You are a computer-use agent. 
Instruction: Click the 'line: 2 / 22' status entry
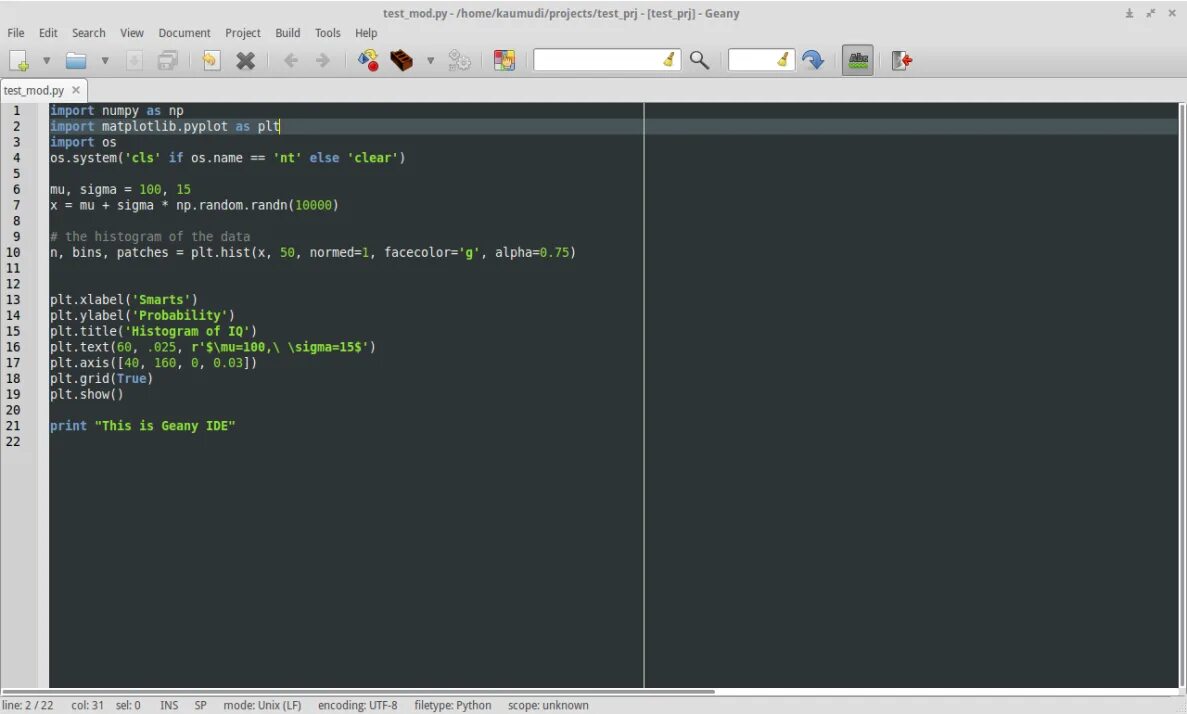28,706
